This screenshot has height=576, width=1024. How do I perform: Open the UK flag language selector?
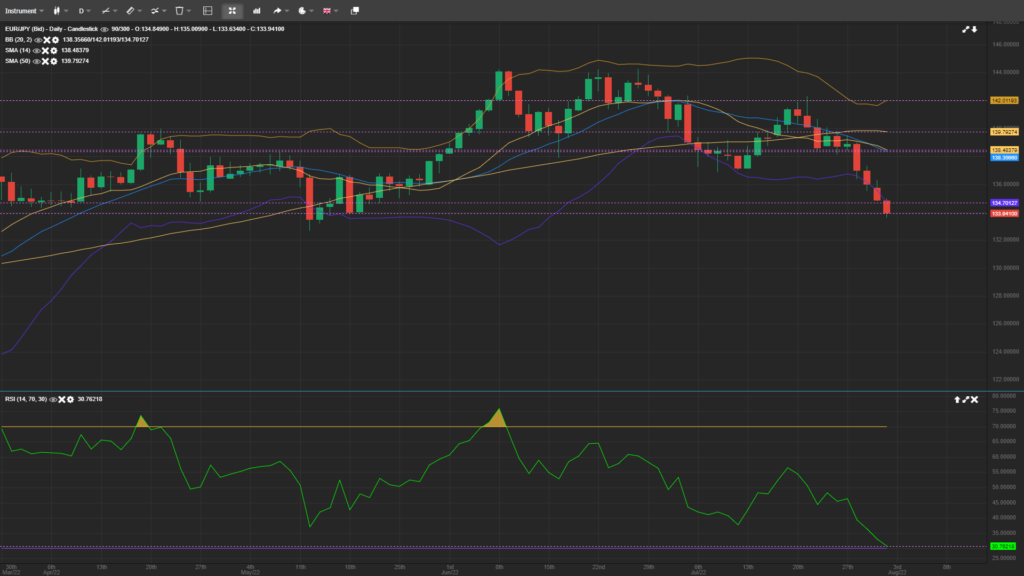327,10
